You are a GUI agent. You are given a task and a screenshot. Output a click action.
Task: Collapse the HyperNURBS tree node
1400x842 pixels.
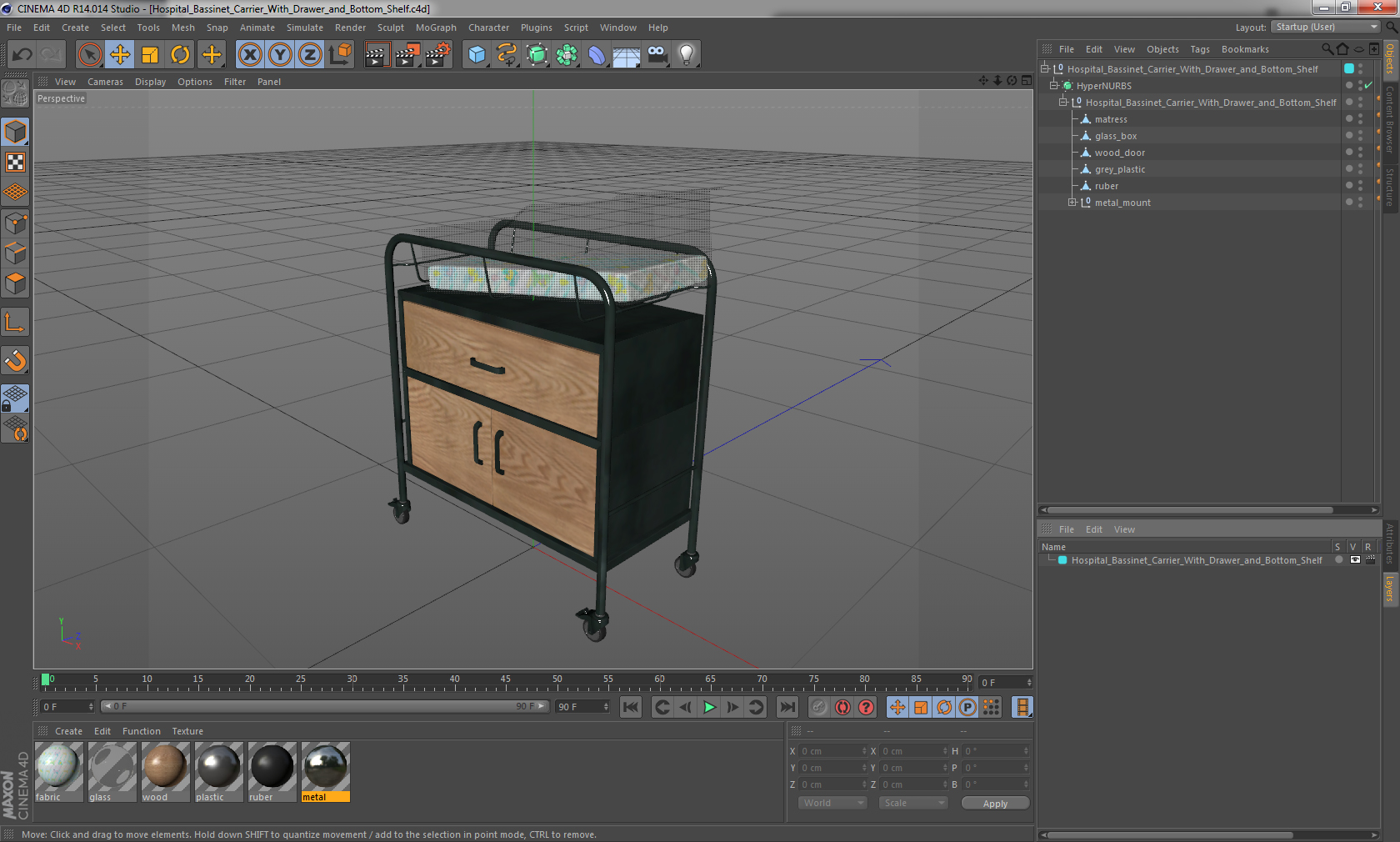coord(1053,86)
